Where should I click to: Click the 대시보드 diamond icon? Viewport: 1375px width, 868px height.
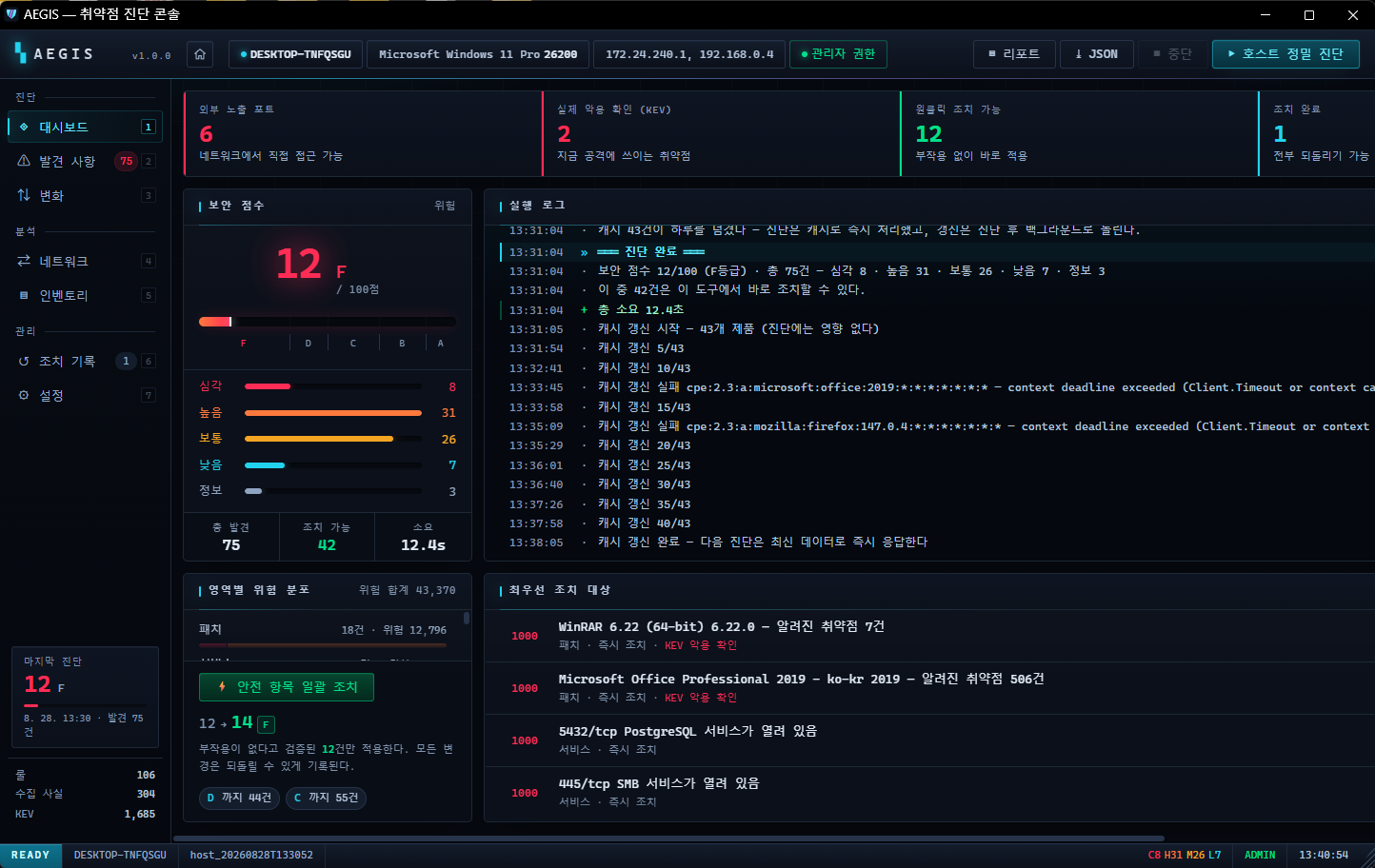24,127
